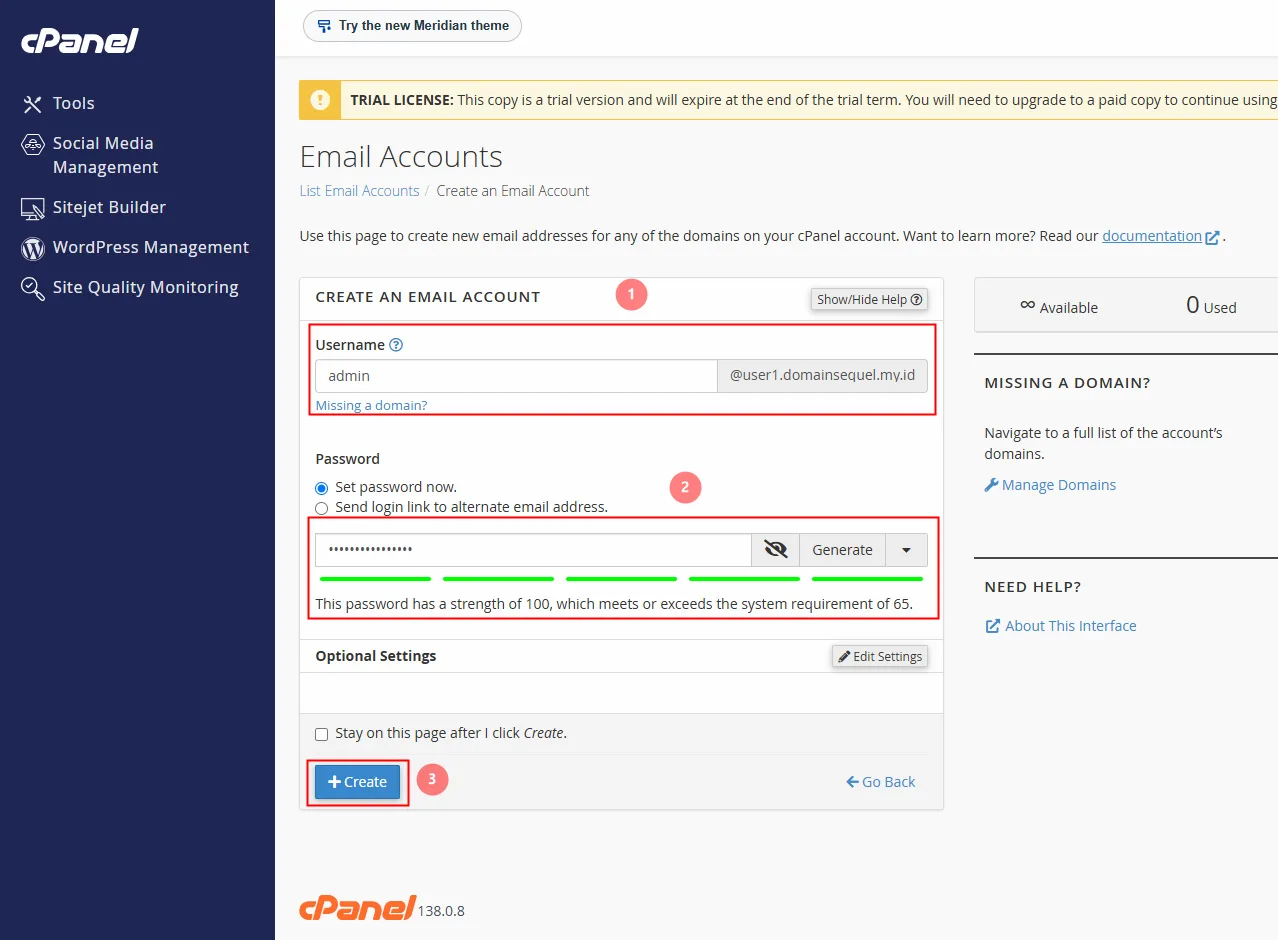1278x940 pixels.
Task: Click the trial license warning icon
Action: click(x=320, y=100)
